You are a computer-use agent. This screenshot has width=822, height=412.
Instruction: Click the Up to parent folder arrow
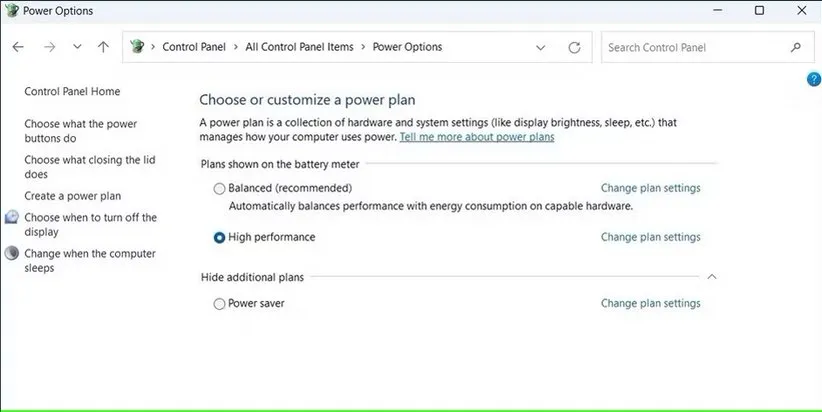click(x=104, y=47)
